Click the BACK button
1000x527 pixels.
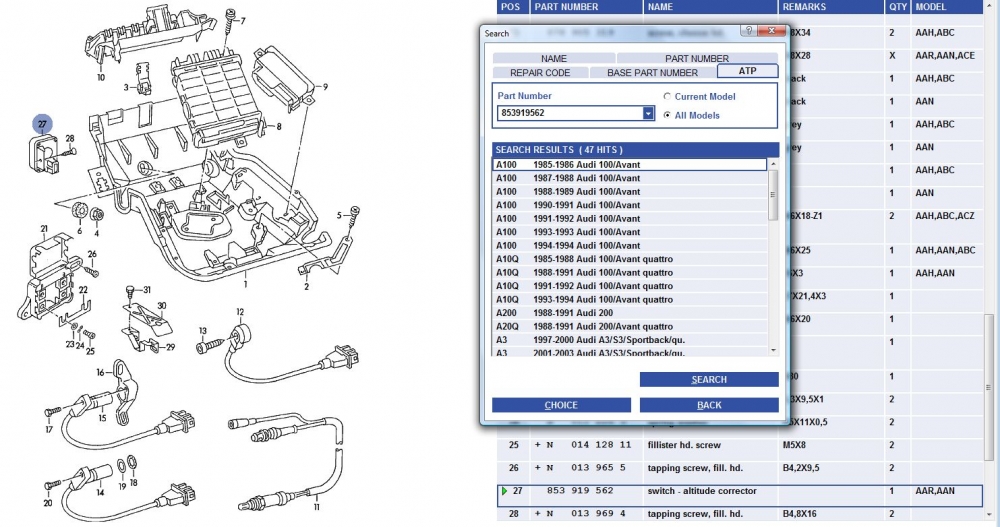[709, 405]
